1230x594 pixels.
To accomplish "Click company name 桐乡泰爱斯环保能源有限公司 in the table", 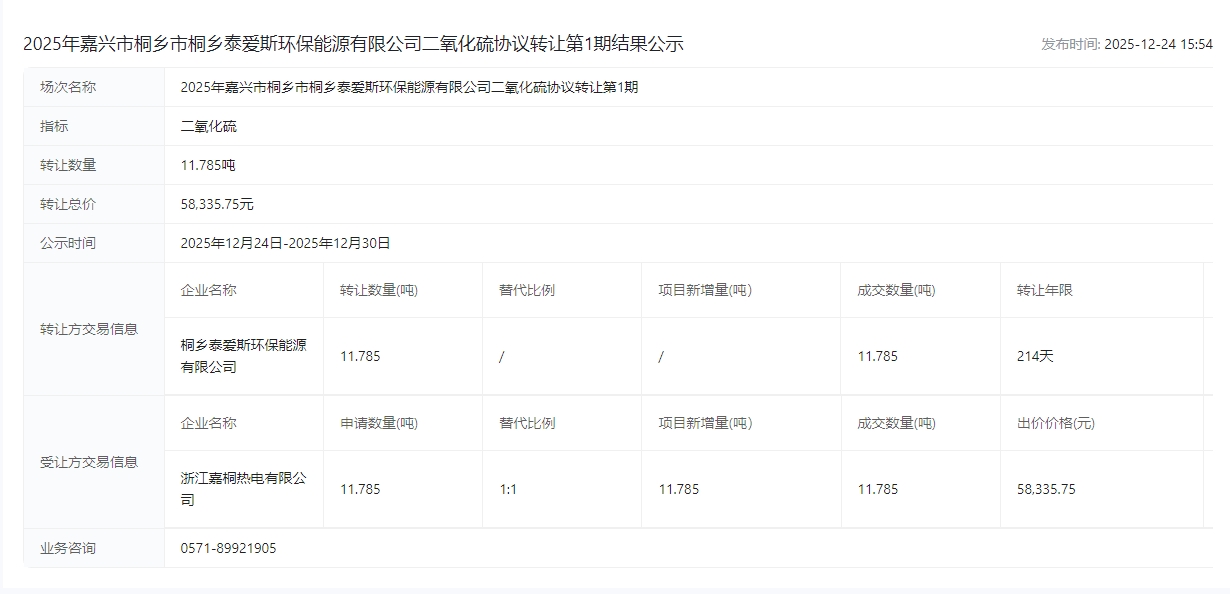I will (x=243, y=356).
